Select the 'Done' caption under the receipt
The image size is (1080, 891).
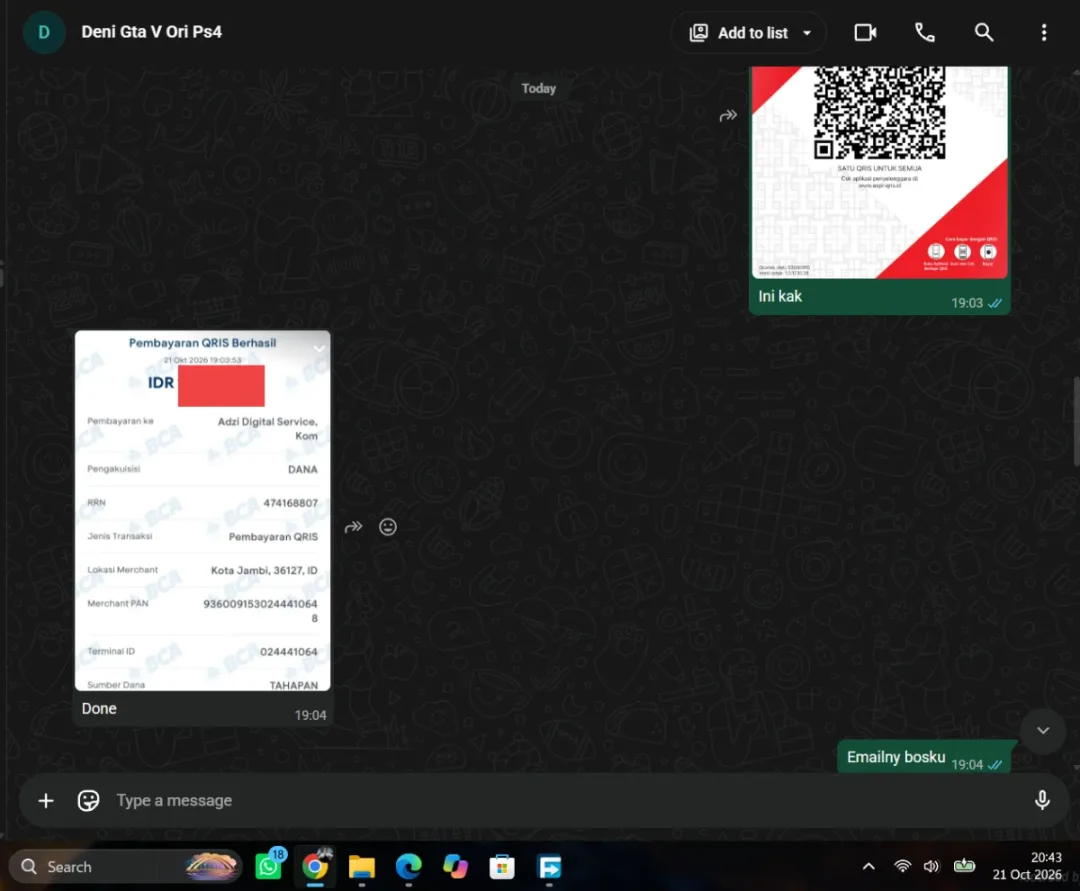coord(99,709)
